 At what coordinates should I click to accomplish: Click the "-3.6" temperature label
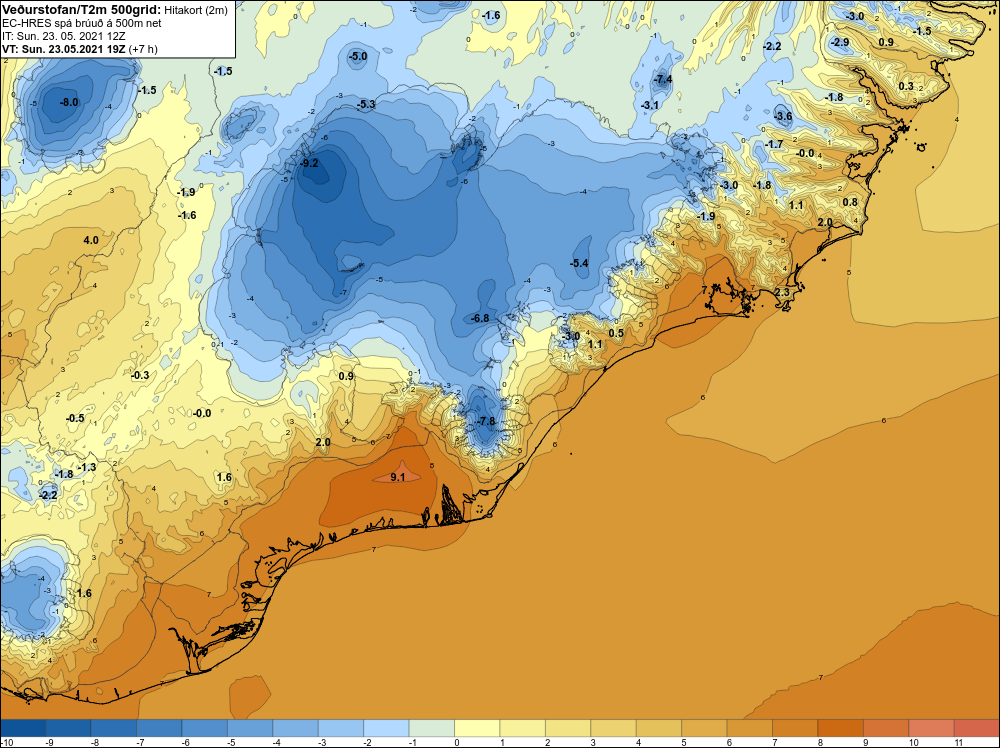pyautogui.click(x=783, y=116)
